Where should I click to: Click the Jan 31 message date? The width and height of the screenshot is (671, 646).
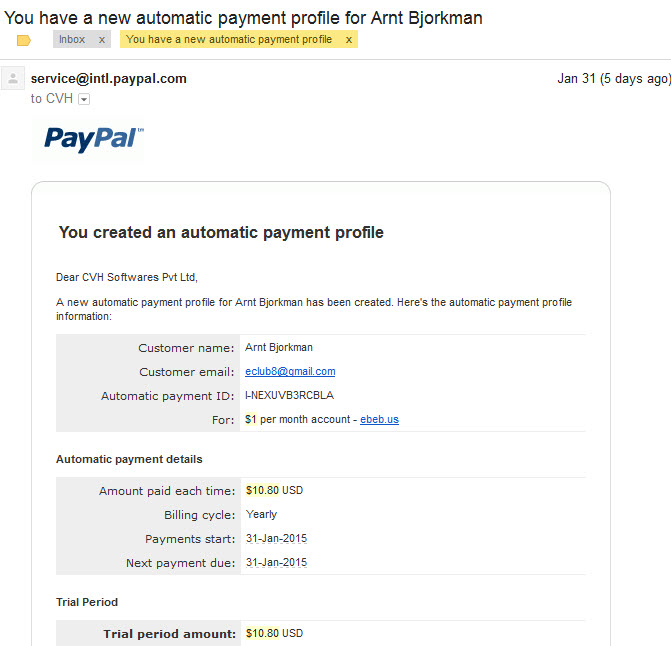pos(613,79)
